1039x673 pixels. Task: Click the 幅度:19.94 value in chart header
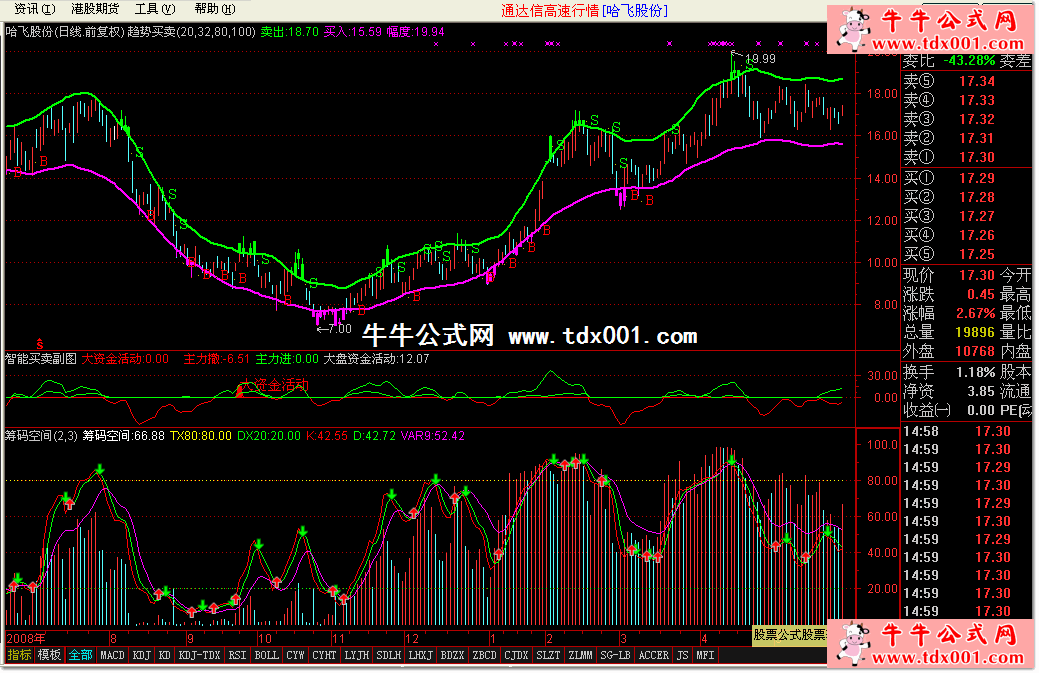pyautogui.click(x=415, y=32)
